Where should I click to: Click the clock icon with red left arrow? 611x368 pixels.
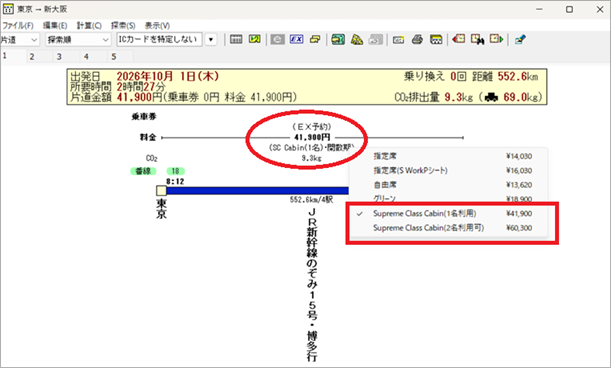459,39
